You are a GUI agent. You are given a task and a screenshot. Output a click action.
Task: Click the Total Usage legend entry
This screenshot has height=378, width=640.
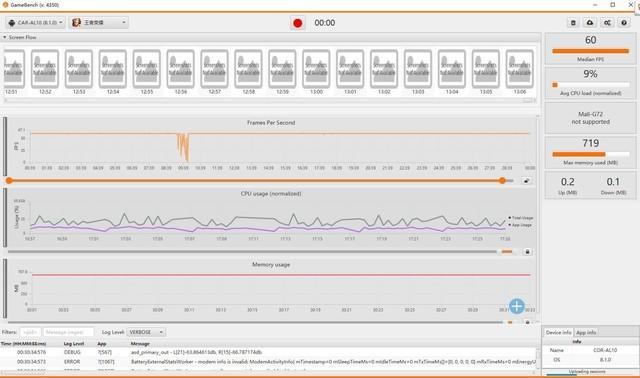click(520, 218)
